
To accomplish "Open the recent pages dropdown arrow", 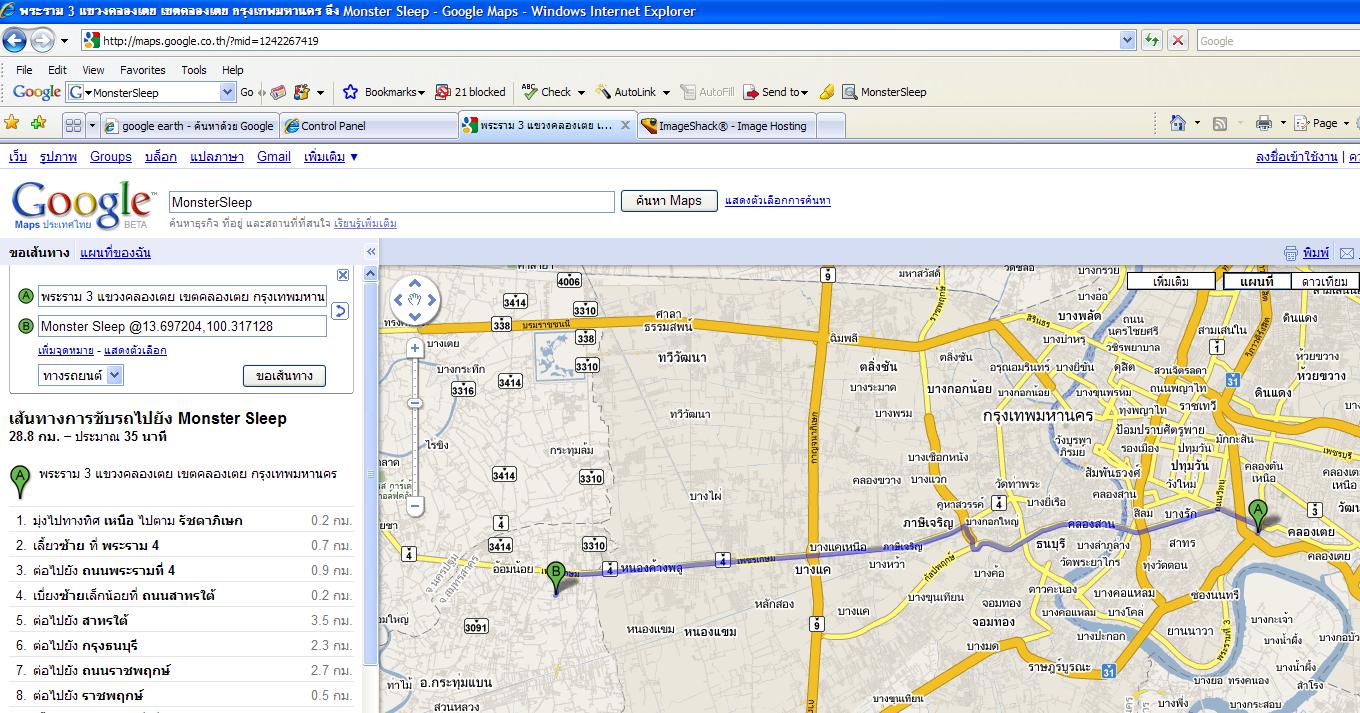I will point(64,41).
